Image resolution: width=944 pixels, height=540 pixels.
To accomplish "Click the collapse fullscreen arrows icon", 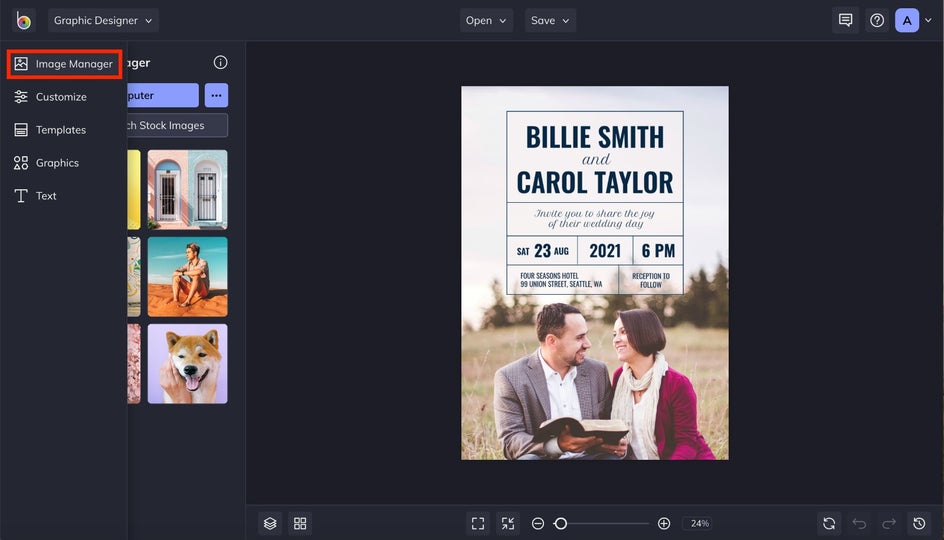I will point(508,523).
